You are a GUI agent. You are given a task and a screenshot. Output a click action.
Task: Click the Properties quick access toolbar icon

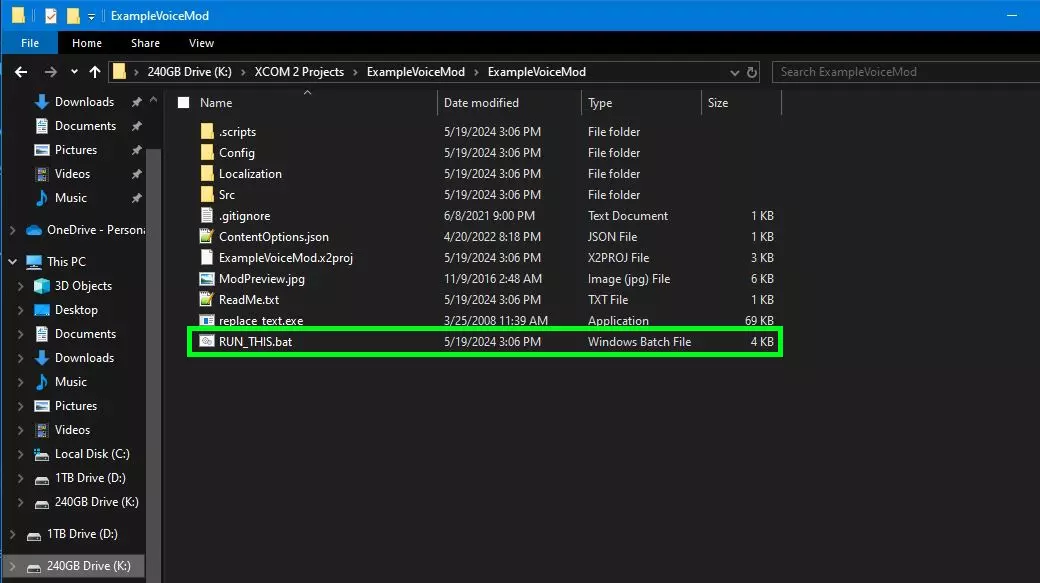(x=50, y=15)
